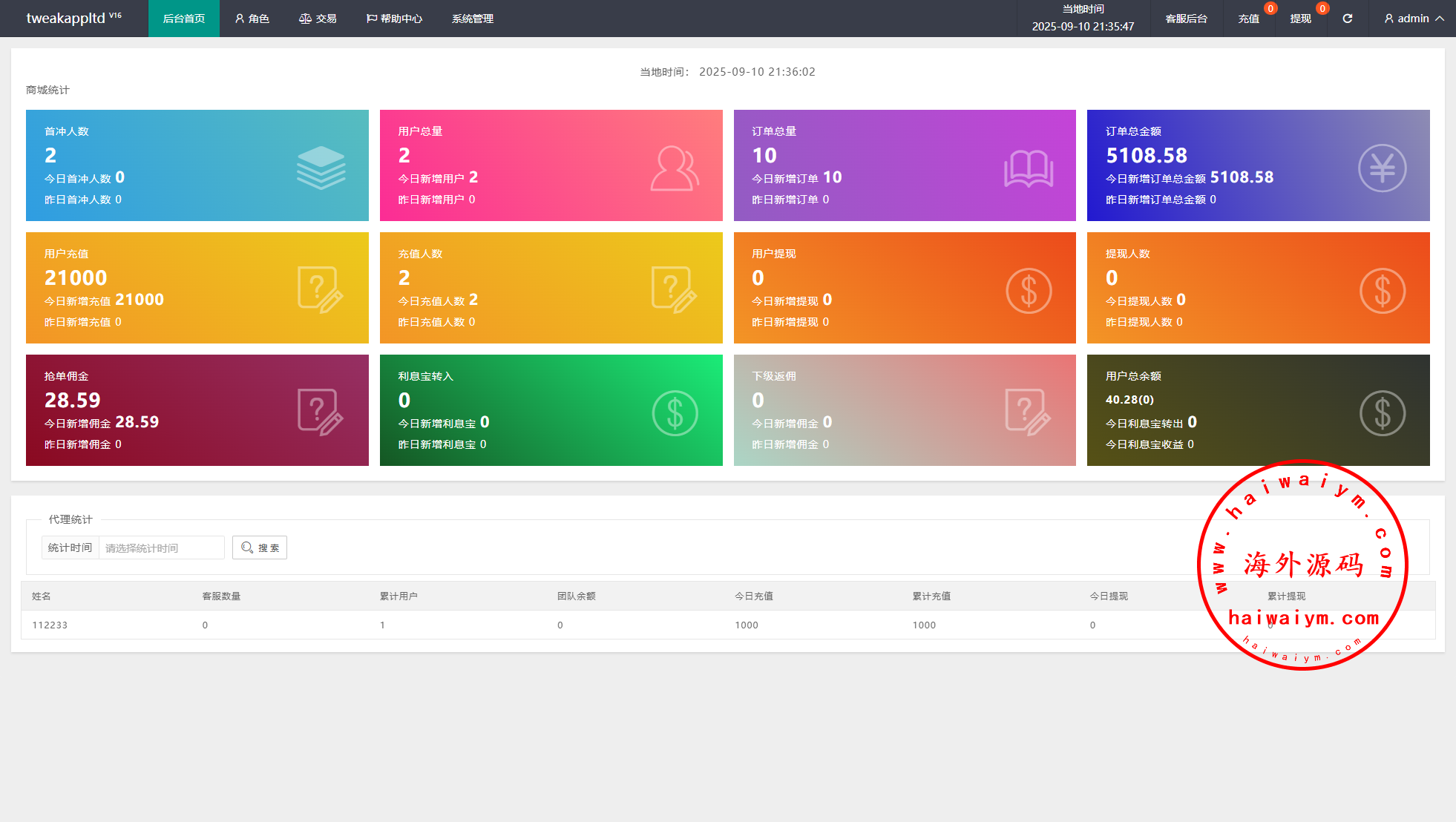Click the users icon on 用户总量 card

(674, 168)
